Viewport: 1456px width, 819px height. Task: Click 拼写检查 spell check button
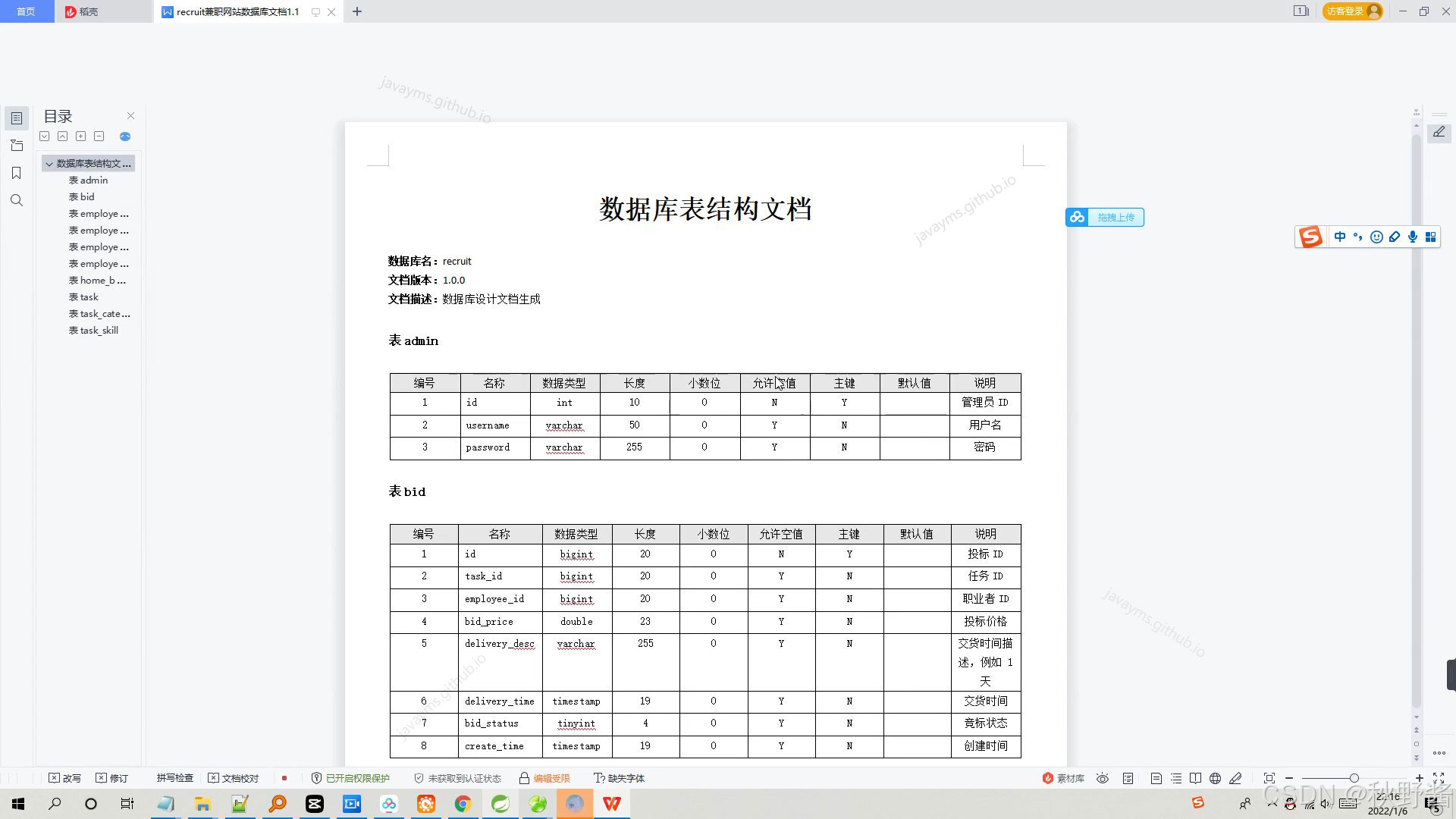point(174,778)
